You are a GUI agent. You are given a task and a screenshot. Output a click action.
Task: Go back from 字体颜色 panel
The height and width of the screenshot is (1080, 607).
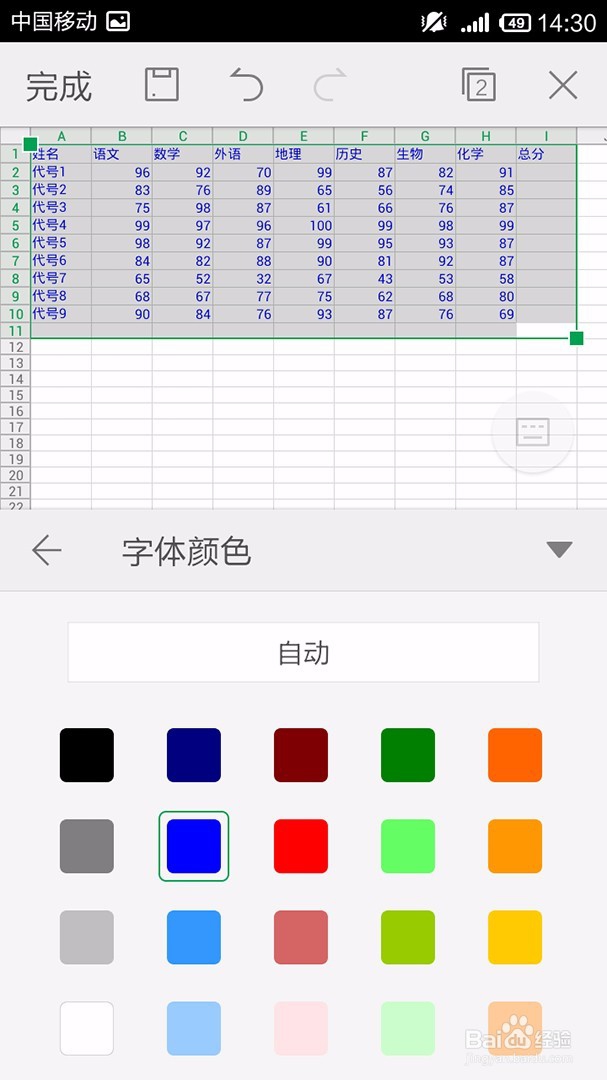47,551
